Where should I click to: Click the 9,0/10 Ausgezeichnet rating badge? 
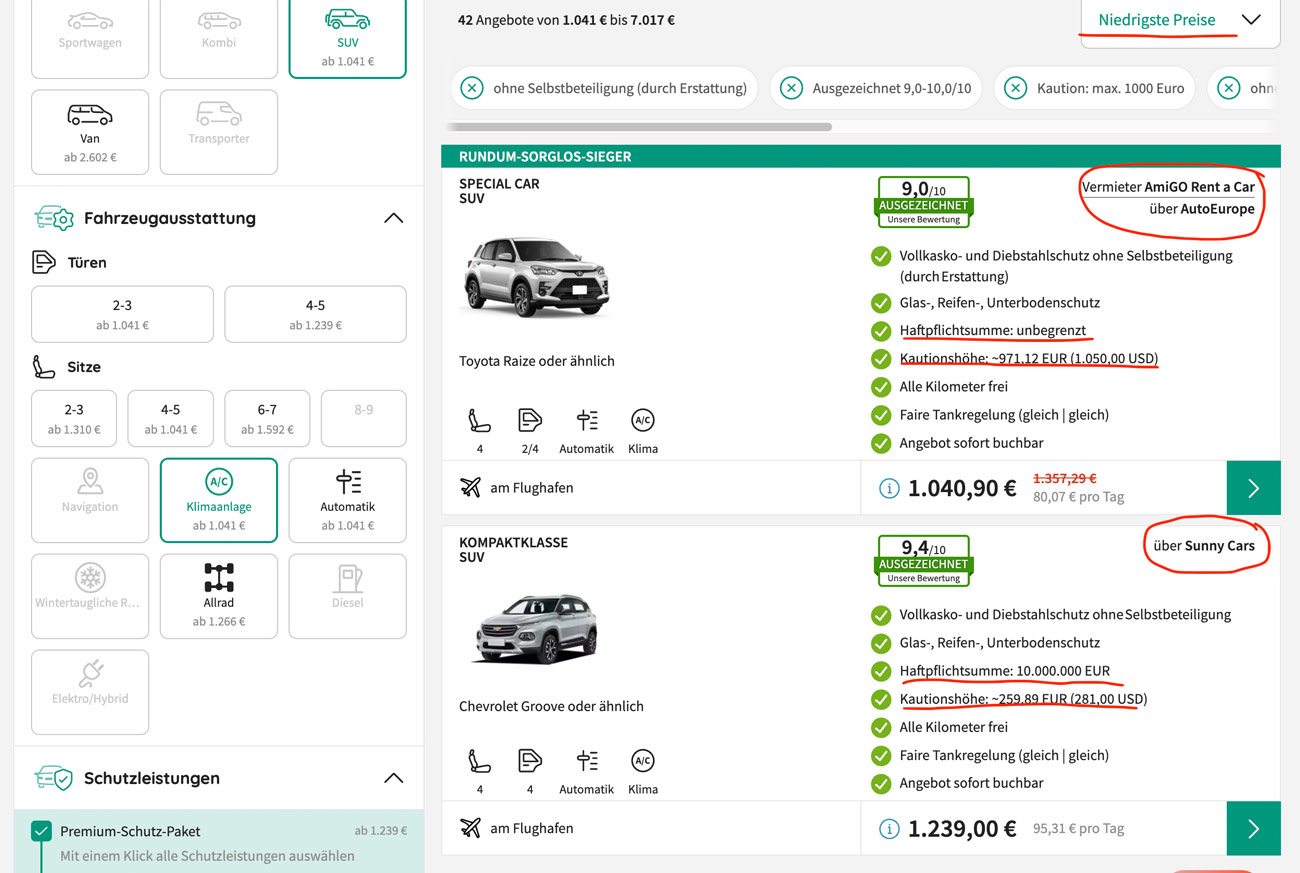click(x=923, y=202)
